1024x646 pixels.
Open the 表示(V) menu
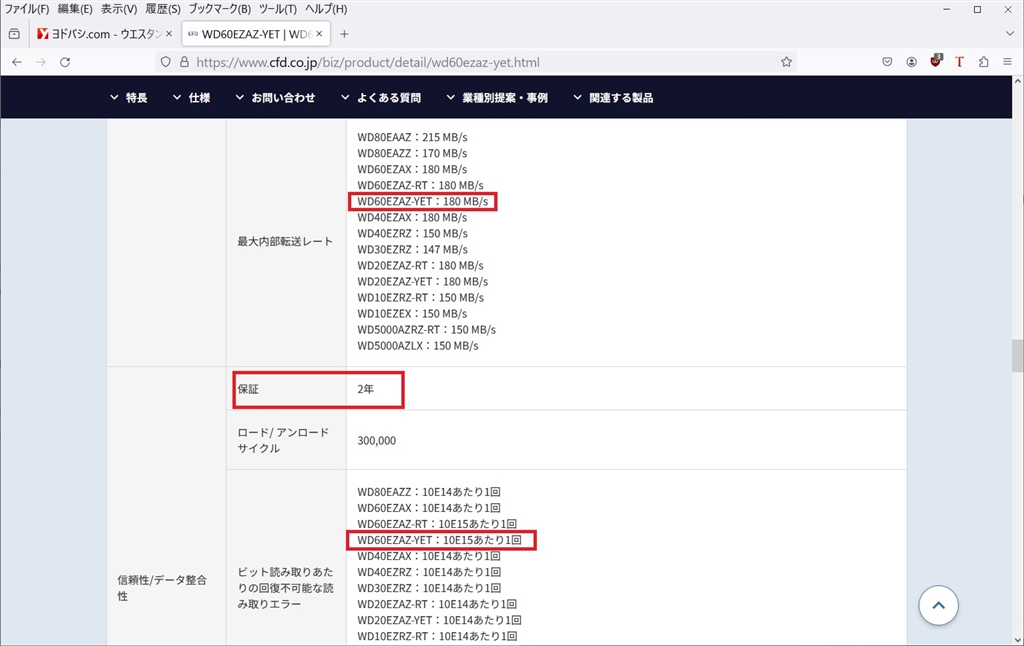[119, 9]
